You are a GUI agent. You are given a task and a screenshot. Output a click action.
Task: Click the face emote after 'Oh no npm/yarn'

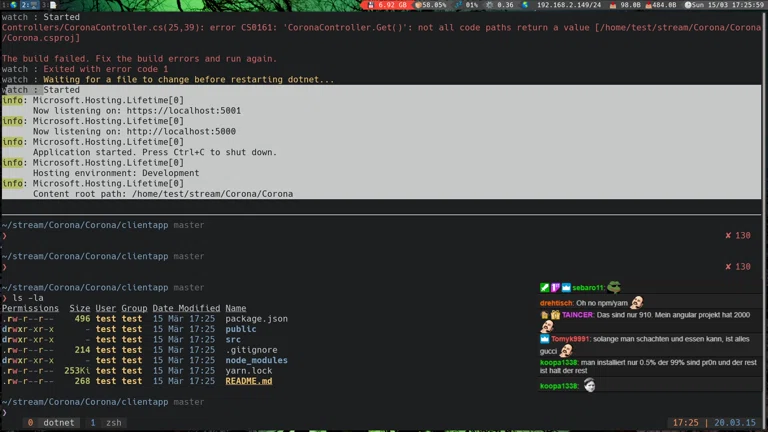(636, 302)
